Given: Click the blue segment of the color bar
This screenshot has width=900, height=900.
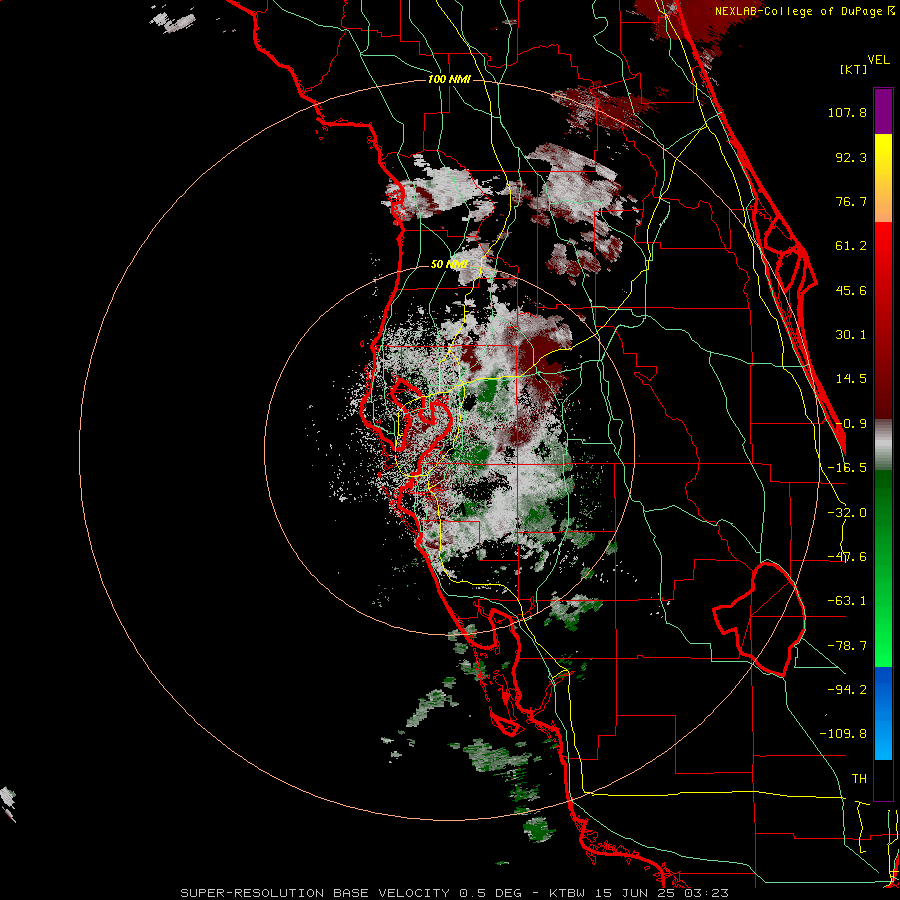Looking at the screenshot, I should [x=883, y=713].
